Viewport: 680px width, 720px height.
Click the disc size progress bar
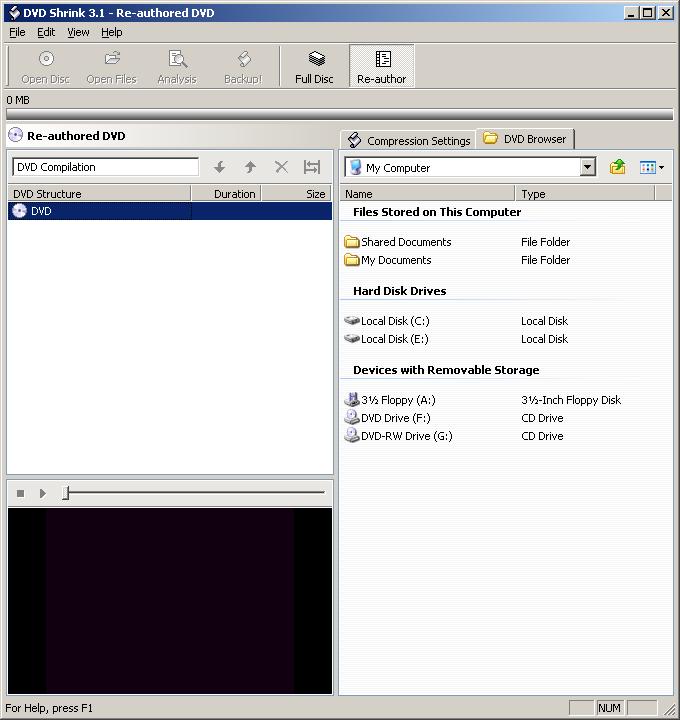pos(340,114)
